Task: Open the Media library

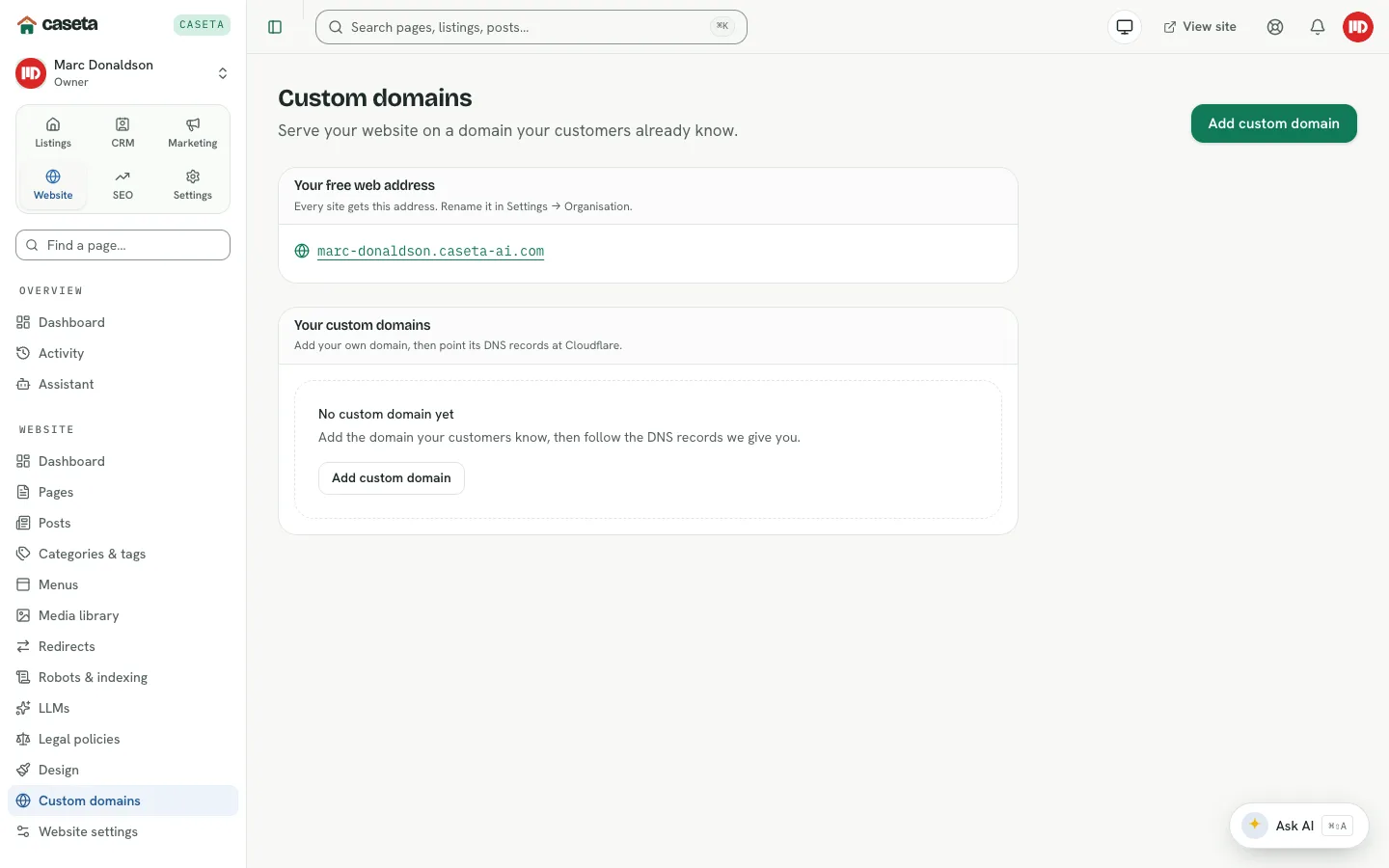Action: click(123, 615)
